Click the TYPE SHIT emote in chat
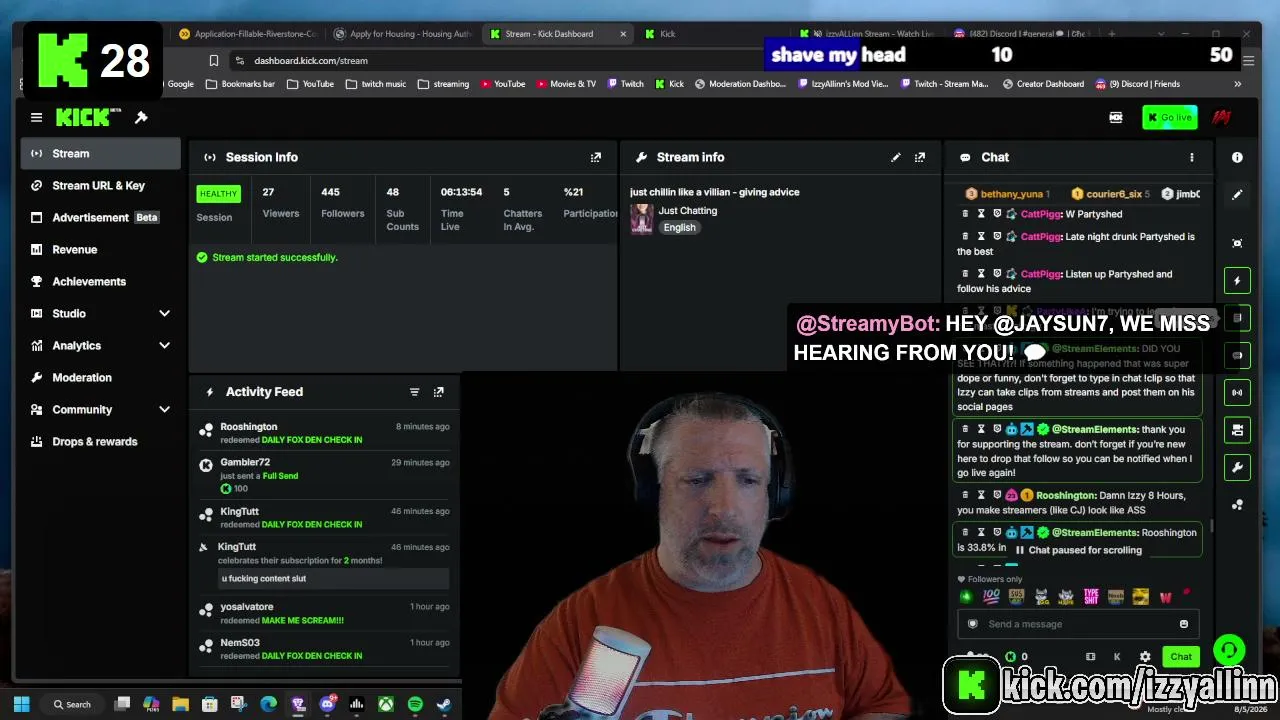Image resolution: width=1280 pixels, height=720 pixels. tap(1091, 597)
